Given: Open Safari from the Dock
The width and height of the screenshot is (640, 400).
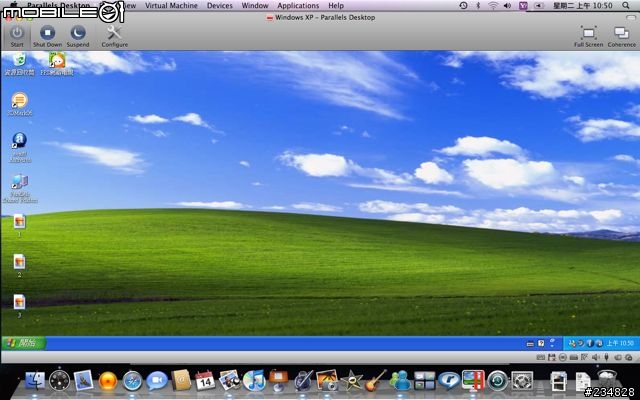Looking at the screenshot, I should pos(132,381).
